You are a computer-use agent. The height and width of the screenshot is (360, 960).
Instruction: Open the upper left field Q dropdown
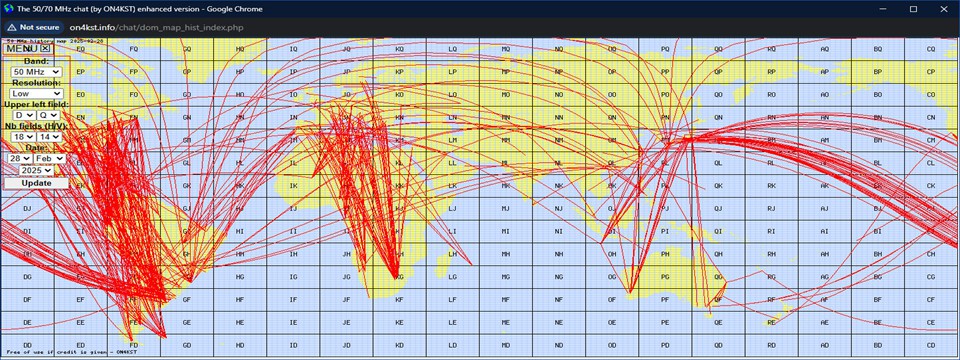point(48,115)
